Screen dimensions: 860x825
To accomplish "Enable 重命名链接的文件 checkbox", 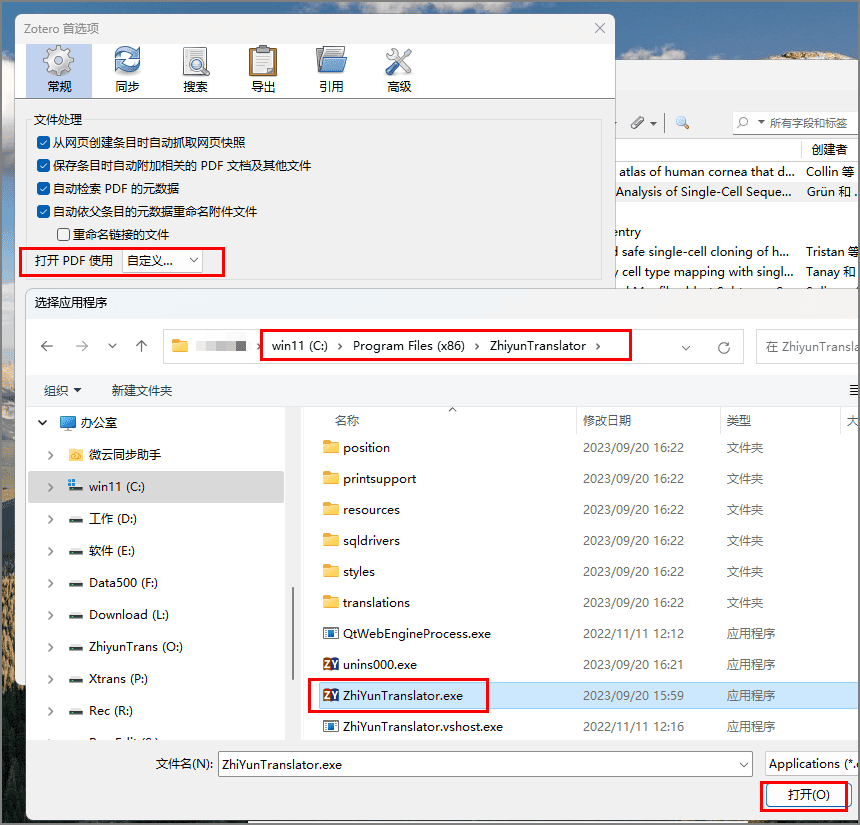I will [x=64, y=235].
